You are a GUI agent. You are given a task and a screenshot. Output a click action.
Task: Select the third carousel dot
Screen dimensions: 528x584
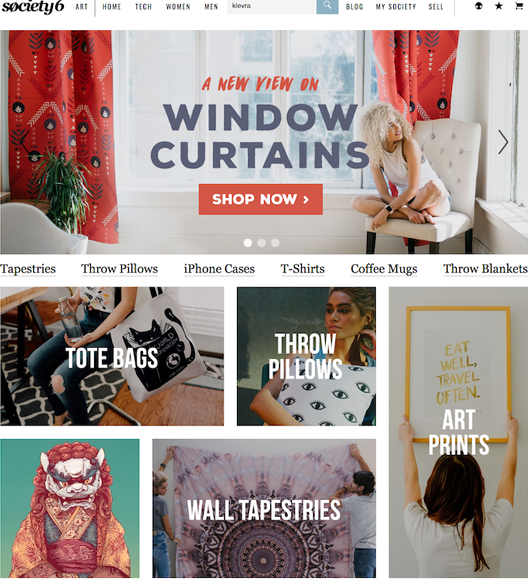click(275, 243)
